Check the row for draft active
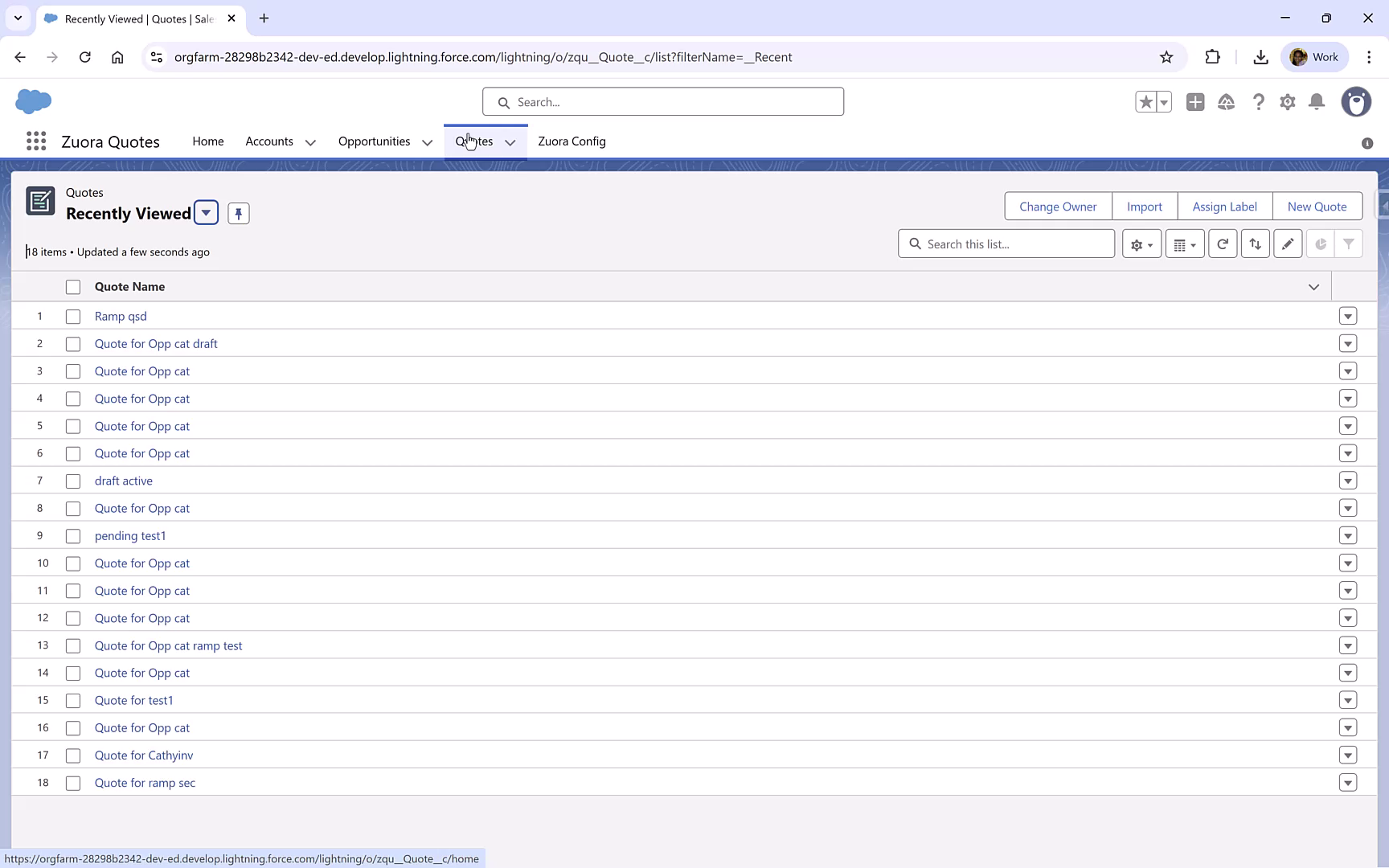This screenshot has height=868, width=1389. click(x=73, y=481)
